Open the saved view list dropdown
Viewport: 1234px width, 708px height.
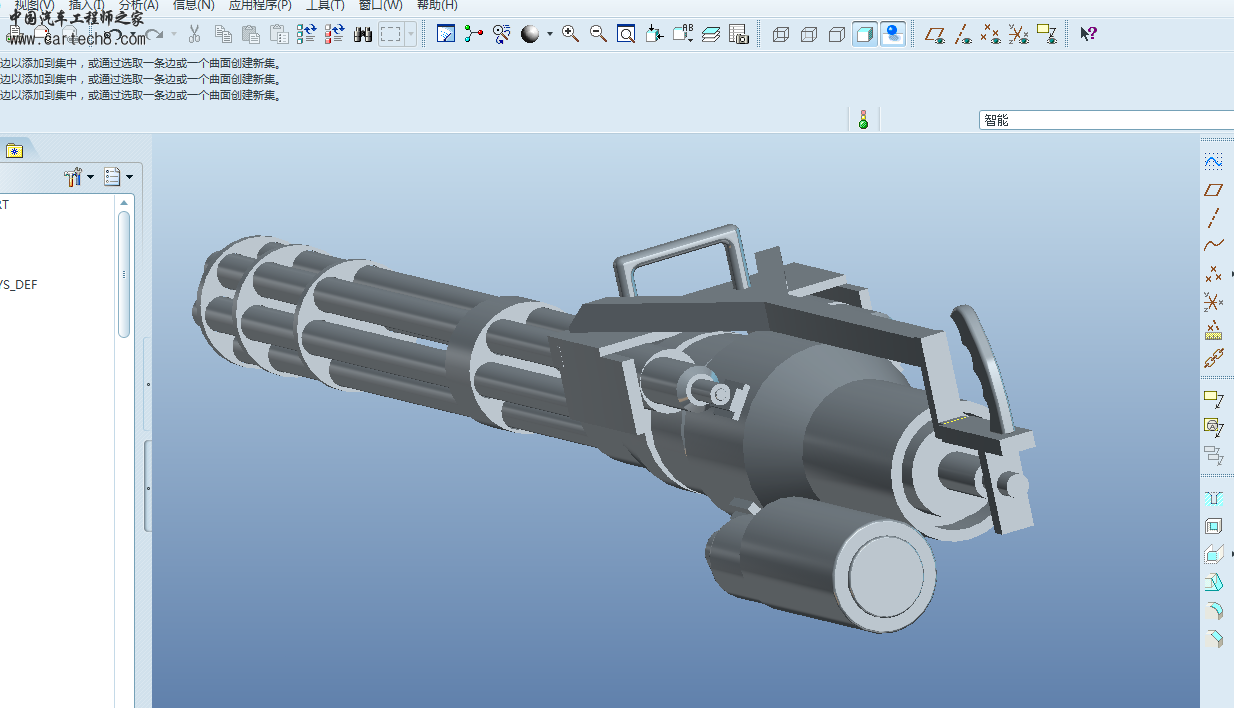(682, 34)
